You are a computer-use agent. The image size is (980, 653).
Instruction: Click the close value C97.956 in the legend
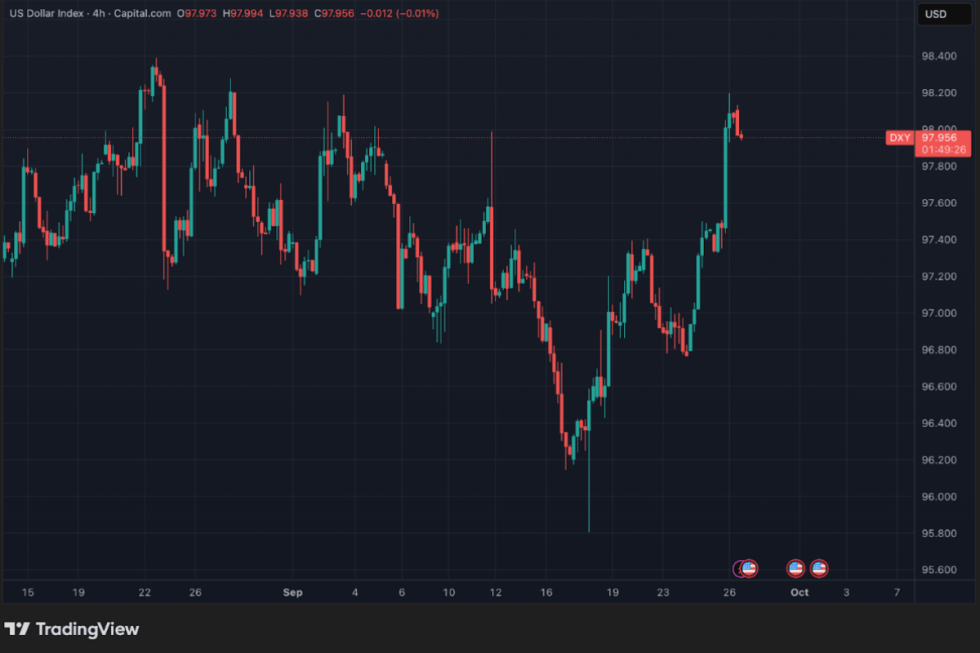pyautogui.click(x=333, y=14)
